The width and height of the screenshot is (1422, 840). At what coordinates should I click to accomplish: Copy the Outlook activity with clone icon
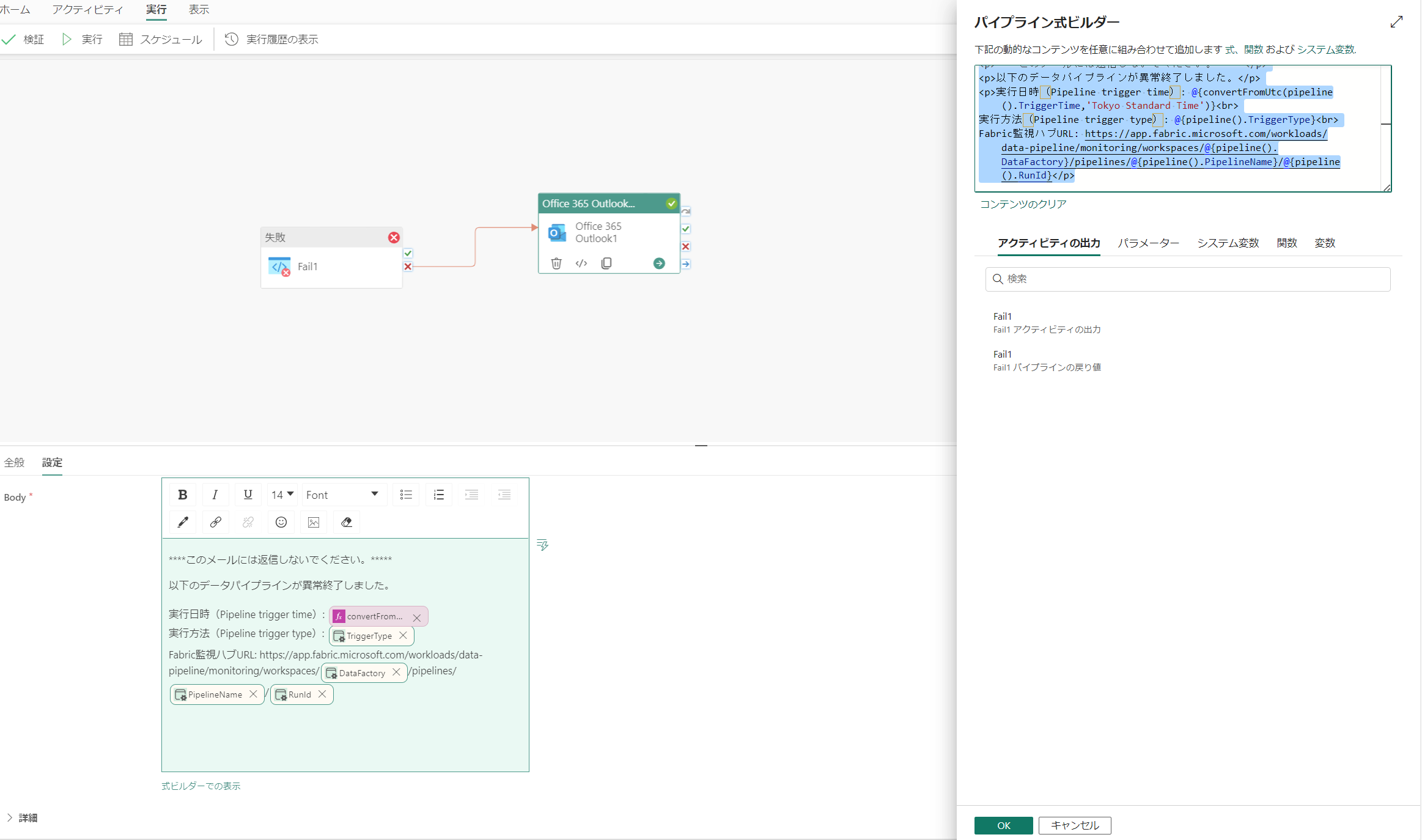tap(606, 263)
